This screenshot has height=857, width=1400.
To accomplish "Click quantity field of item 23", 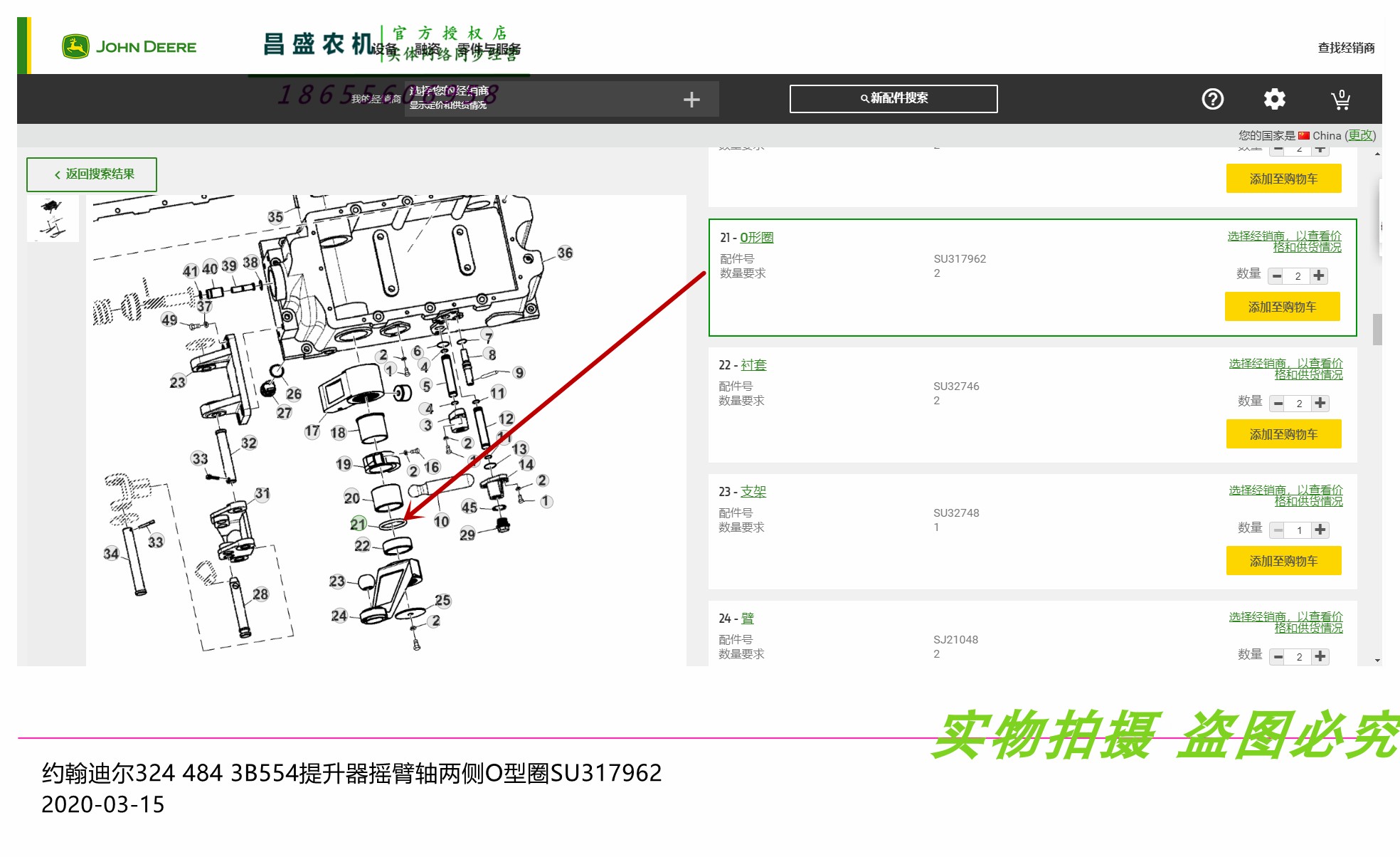I will click(x=1299, y=530).
